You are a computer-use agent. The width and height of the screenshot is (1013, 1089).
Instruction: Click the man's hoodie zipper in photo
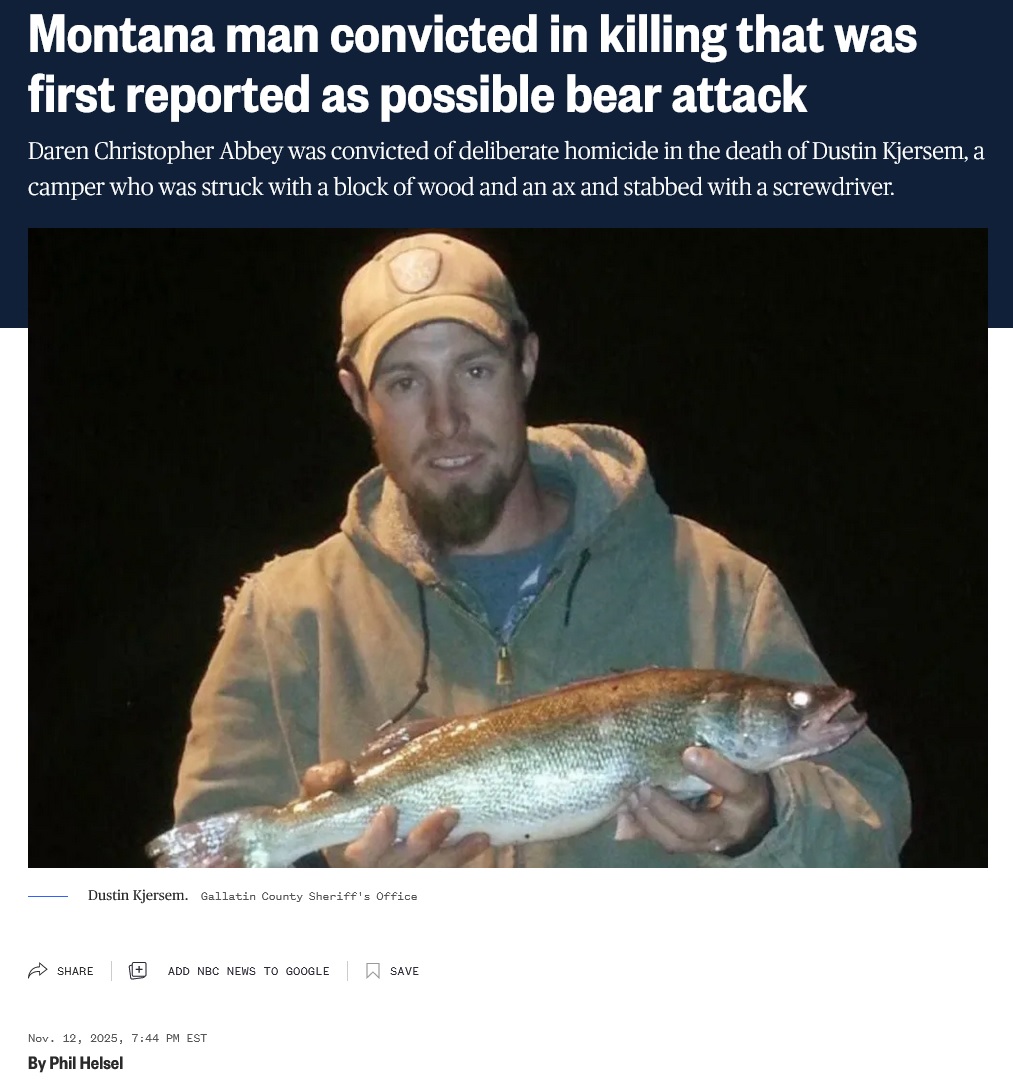pyautogui.click(x=505, y=667)
